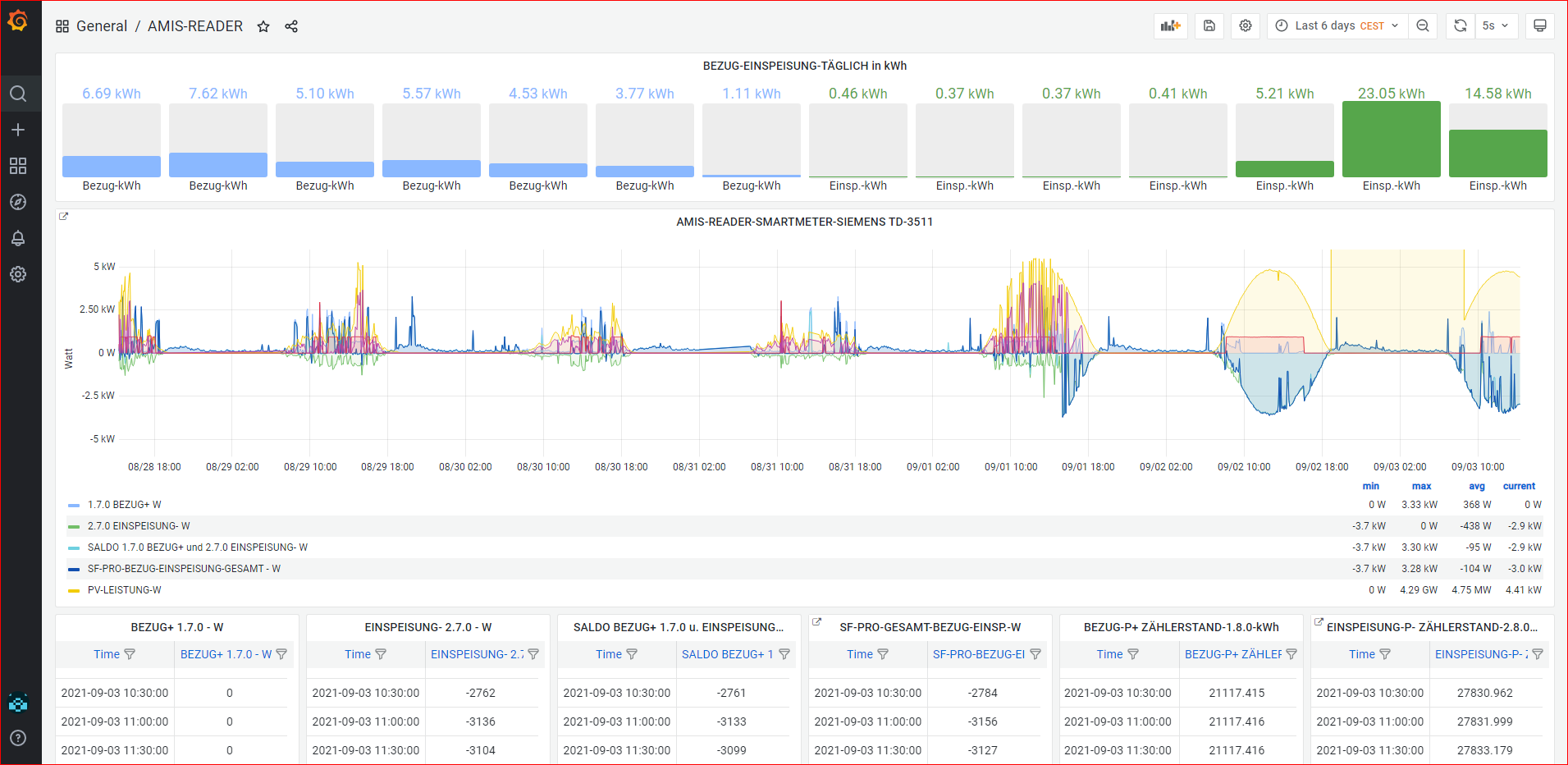Filter the SALDO BEZUG+ value column
This screenshot has width=1568, height=765.
pos(784,654)
